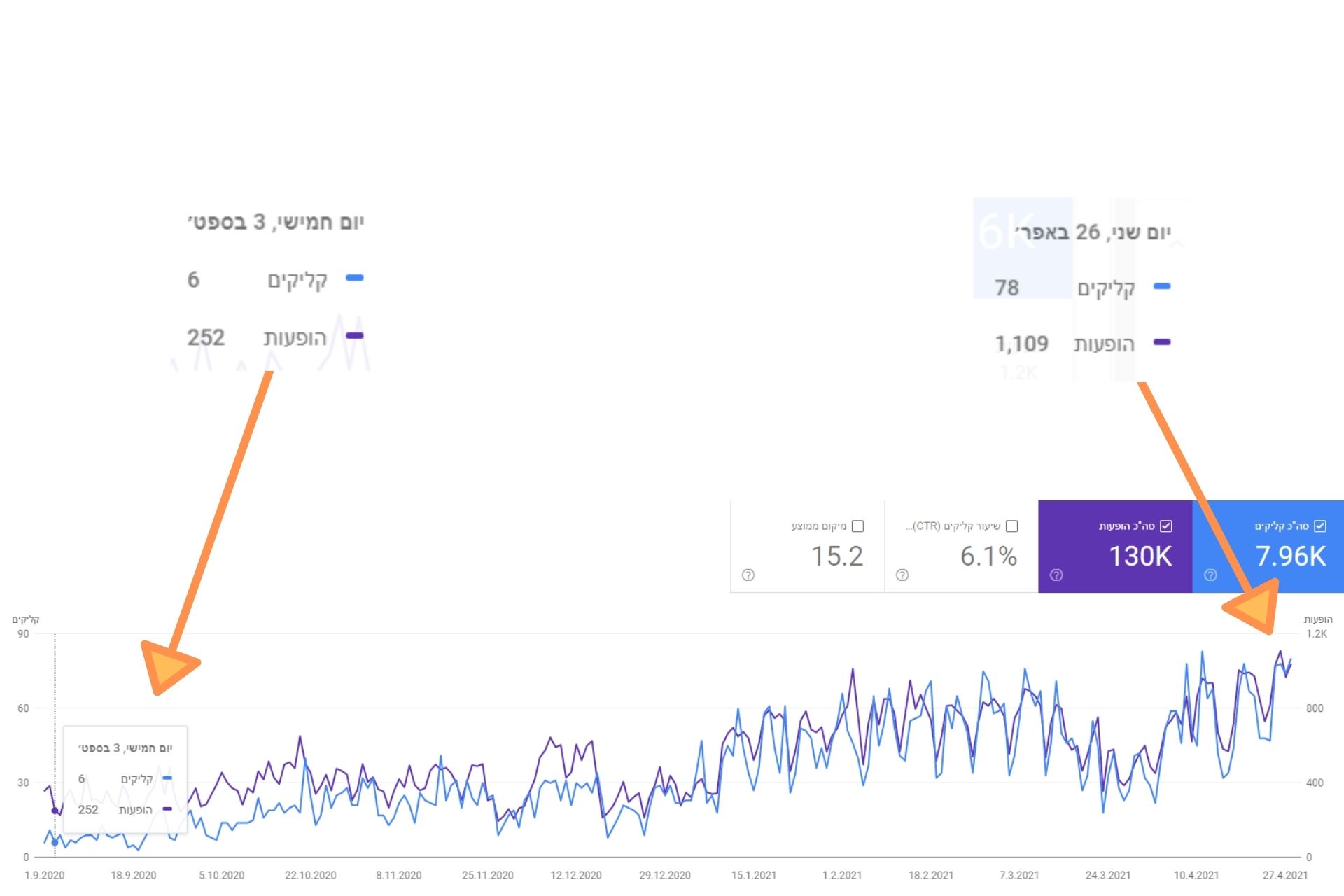Open the help icon on the 6.1% CTR card

[x=902, y=575]
